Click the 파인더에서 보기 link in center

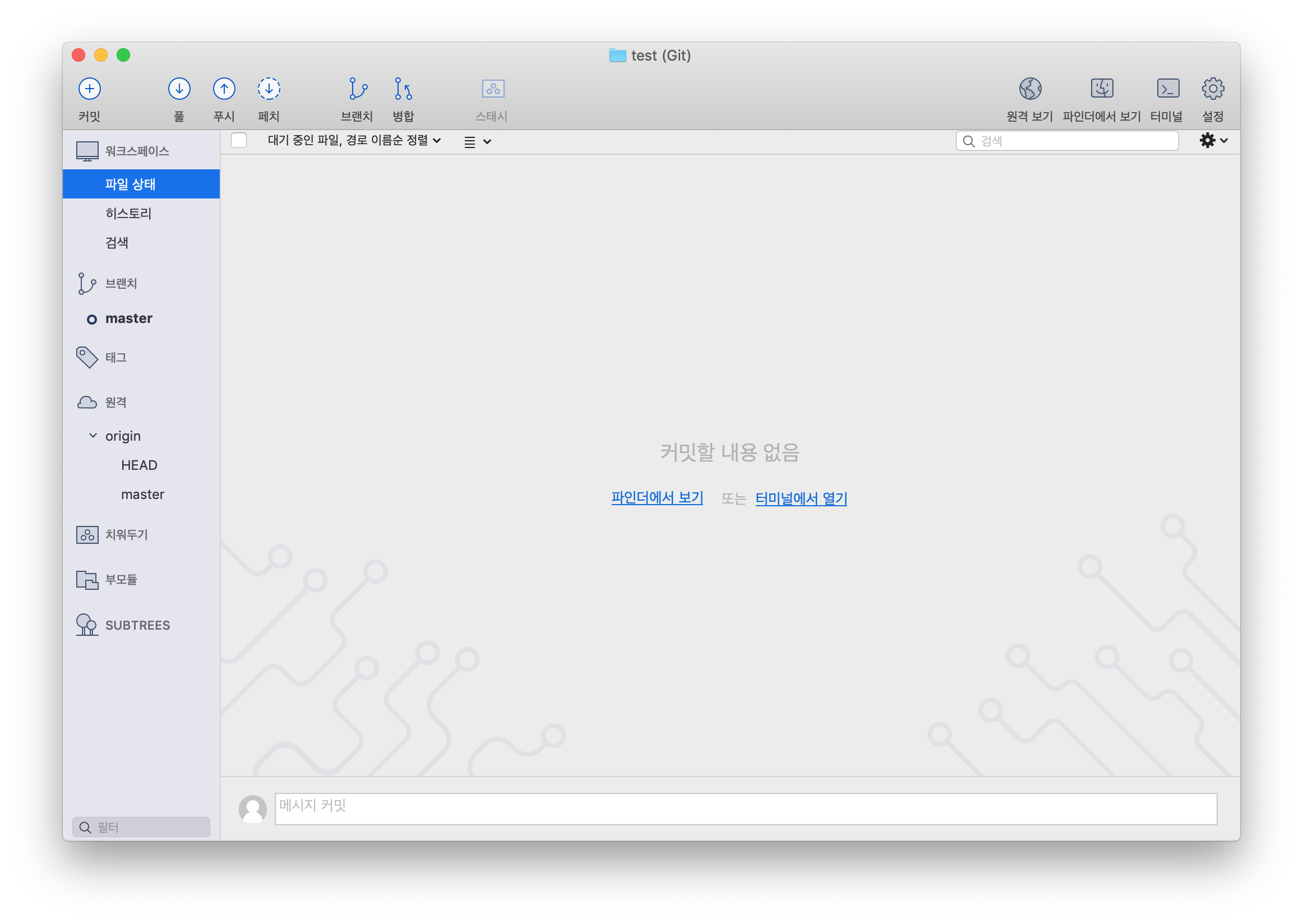(657, 498)
